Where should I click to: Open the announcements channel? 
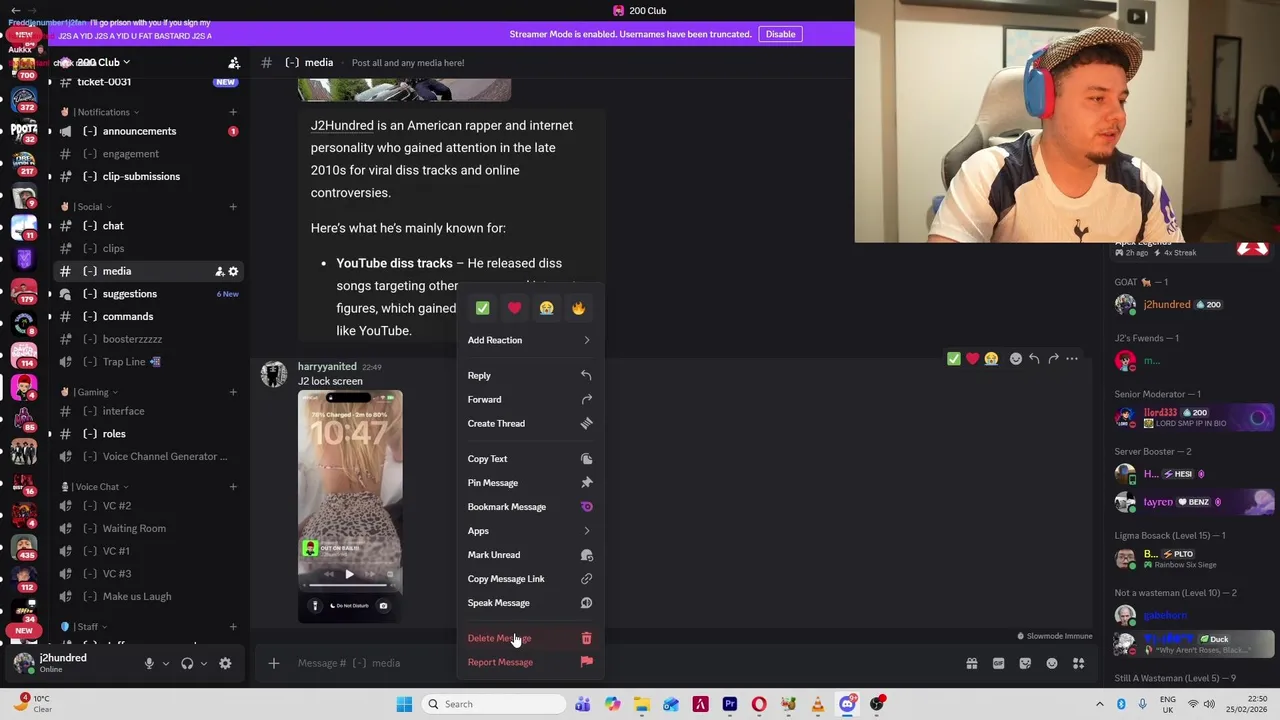(147, 131)
